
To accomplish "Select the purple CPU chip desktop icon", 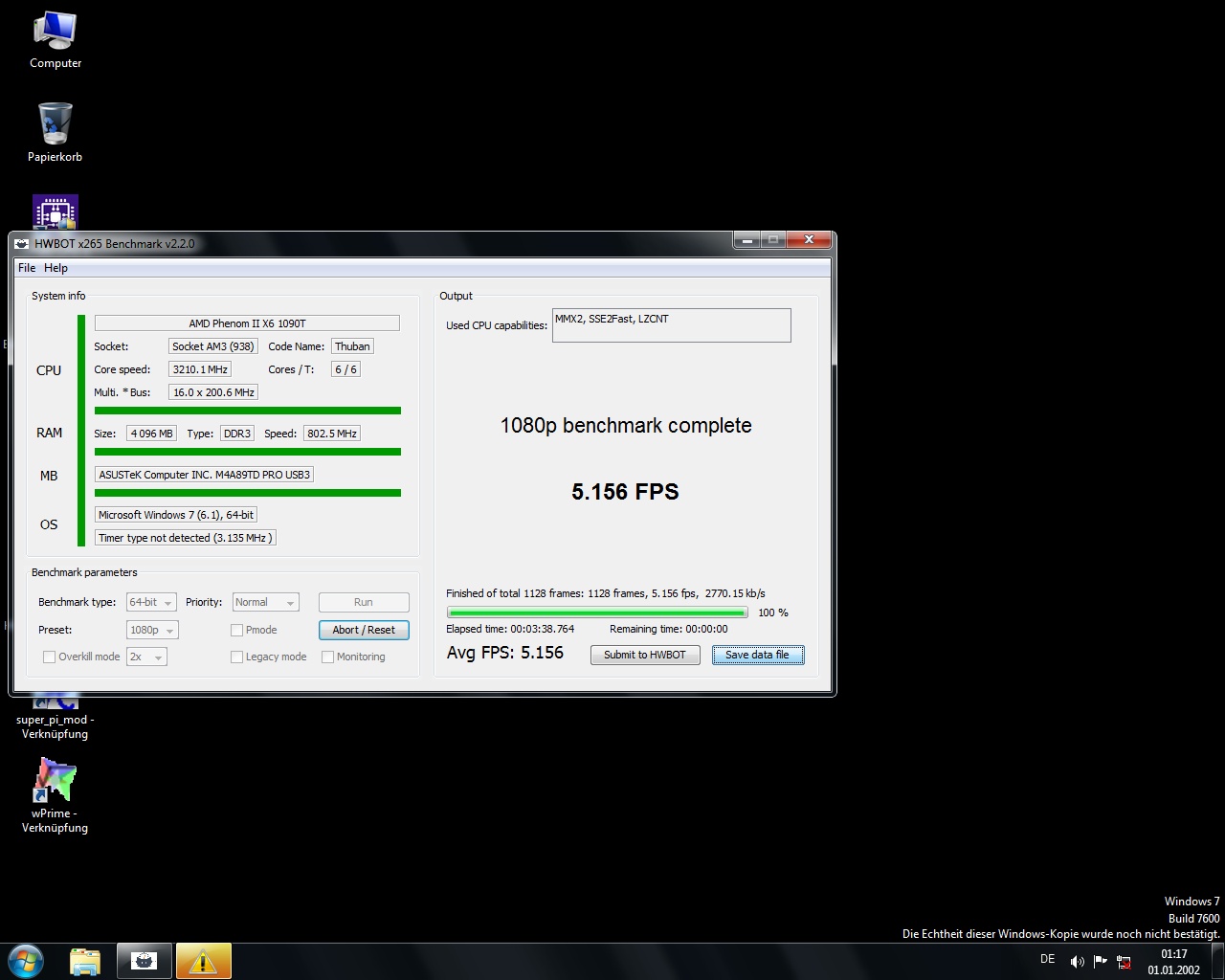I will point(55,212).
